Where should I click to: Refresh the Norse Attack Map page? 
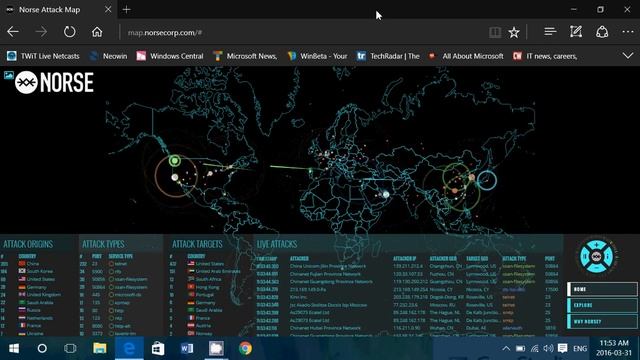click(69, 32)
